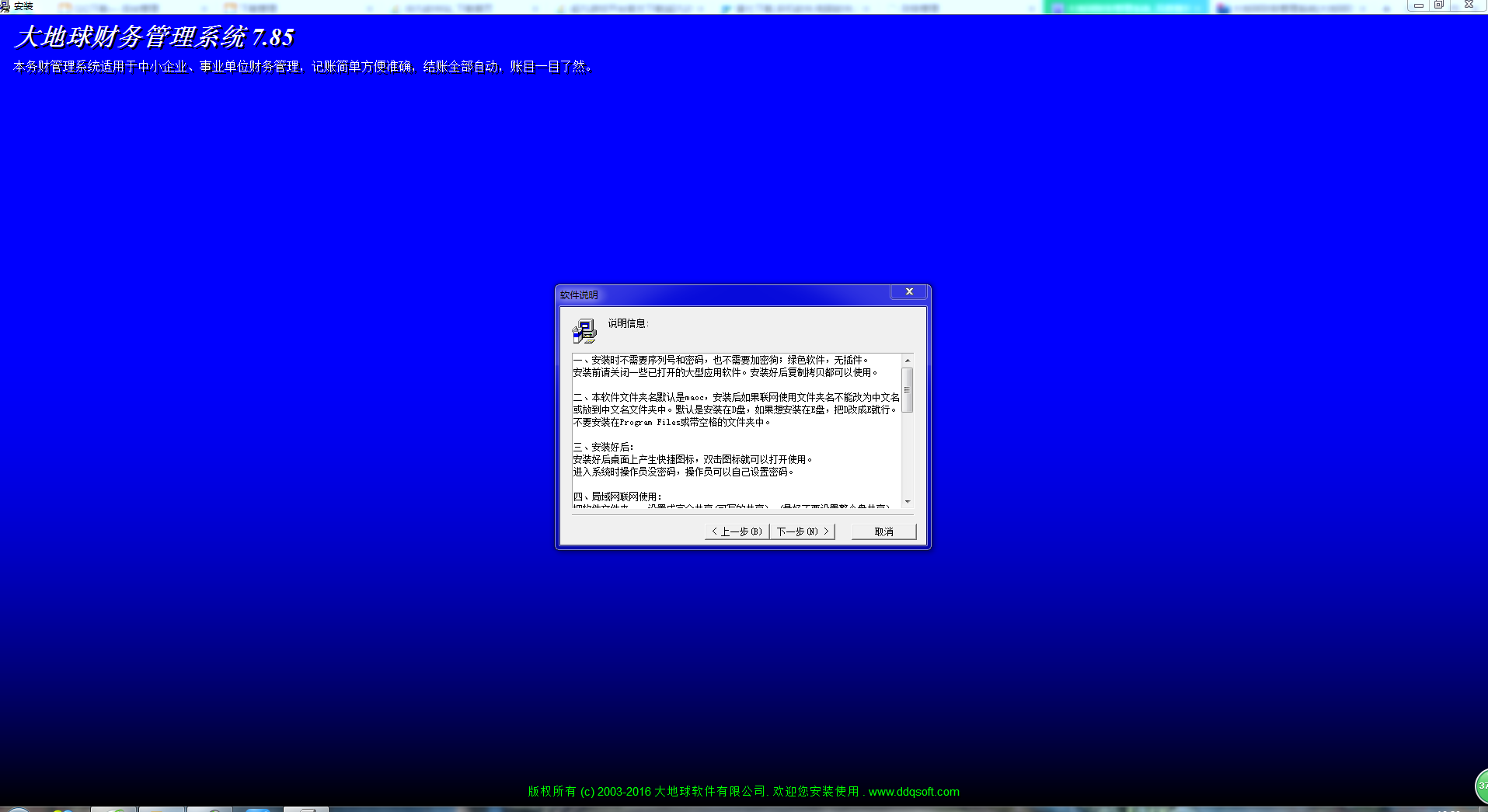
Task: Minimize the 安装 installer window
Action: point(1418,5)
